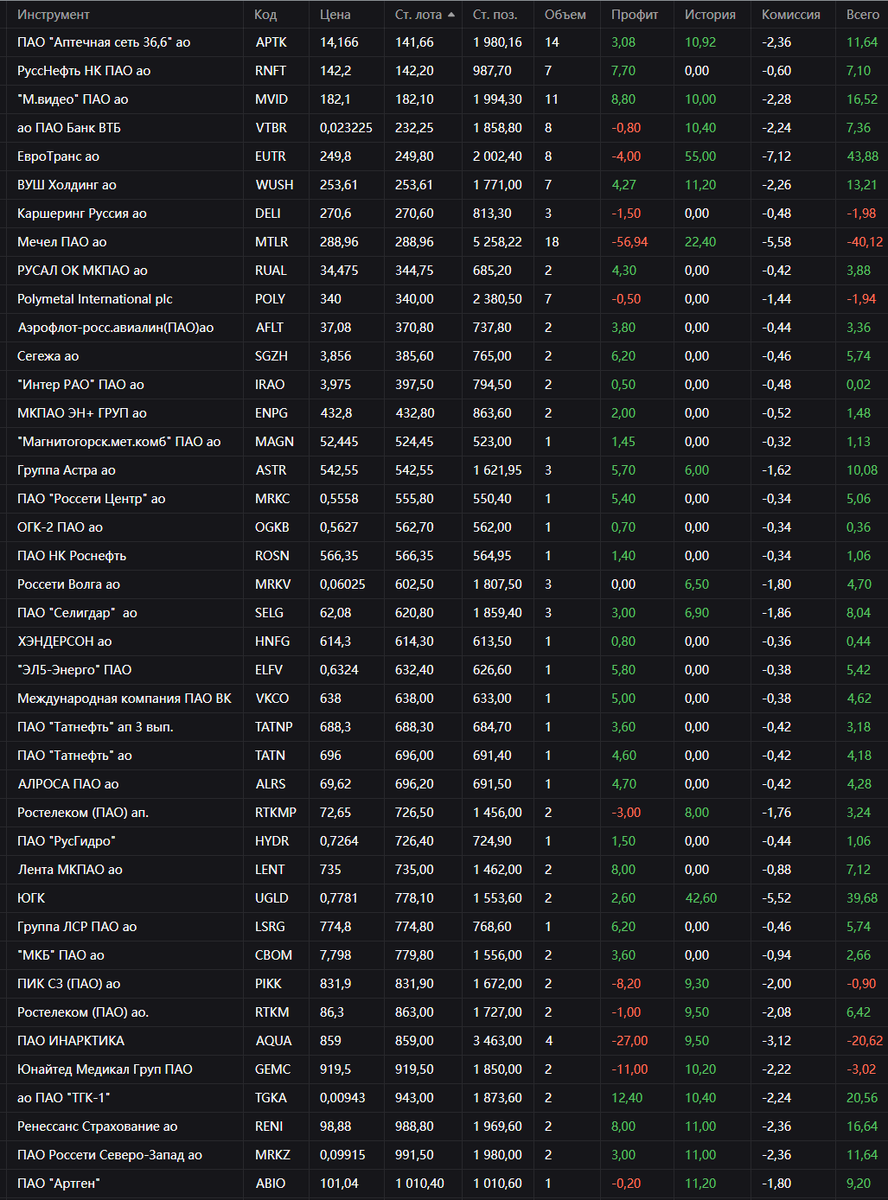This screenshot has height=1200, width=888.
Task: Toggle sort arrow next to Ст. лота
Action: 451,15
